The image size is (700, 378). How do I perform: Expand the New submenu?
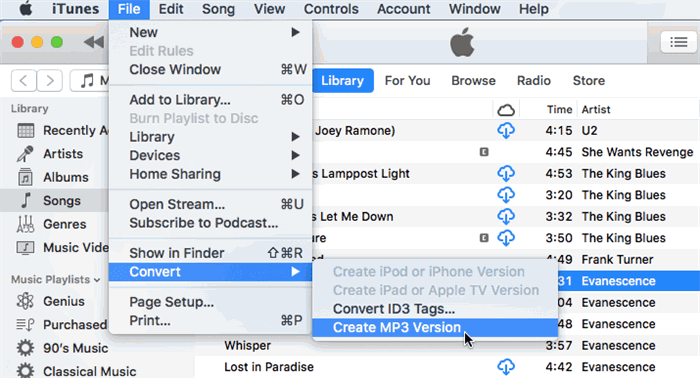pyautogui.click(x=210, y=33)
